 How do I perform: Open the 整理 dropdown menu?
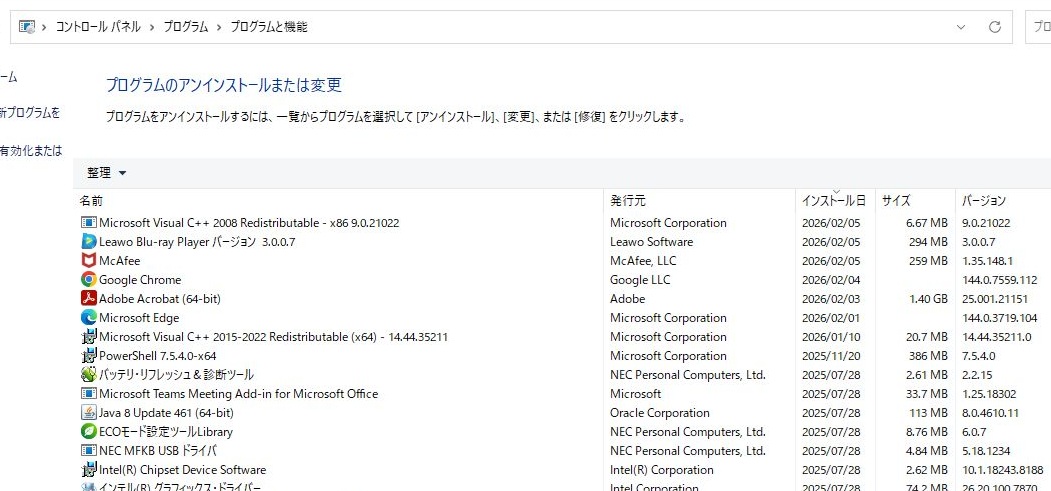(107, 173)
